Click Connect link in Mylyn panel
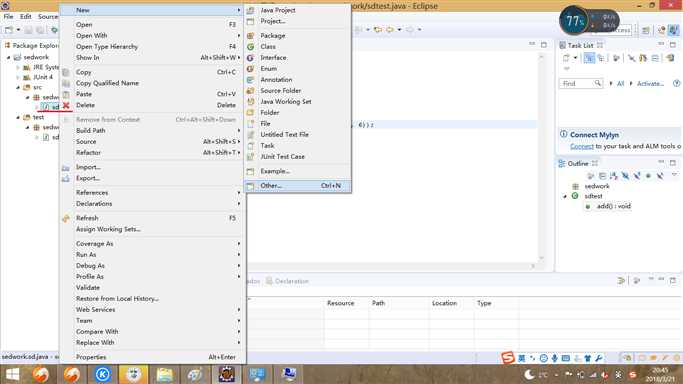The width and height of the screenshot is (683, 384). [x=582, y=146]
